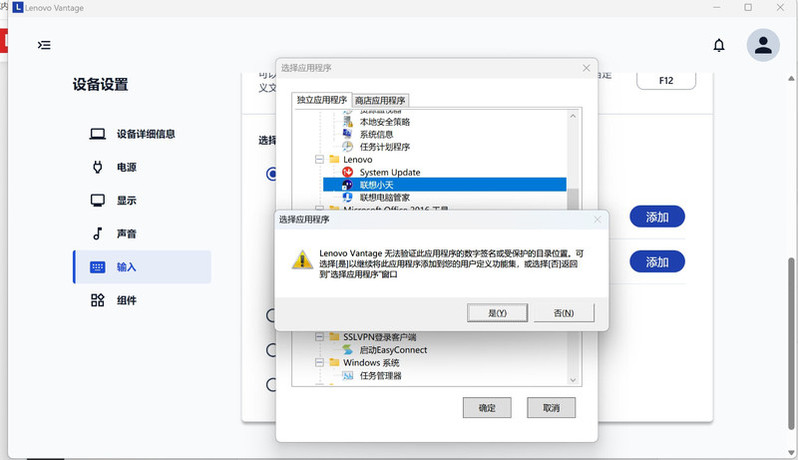Close the warning message dialog
The image size is (798, 460).
tap(597, 219)
